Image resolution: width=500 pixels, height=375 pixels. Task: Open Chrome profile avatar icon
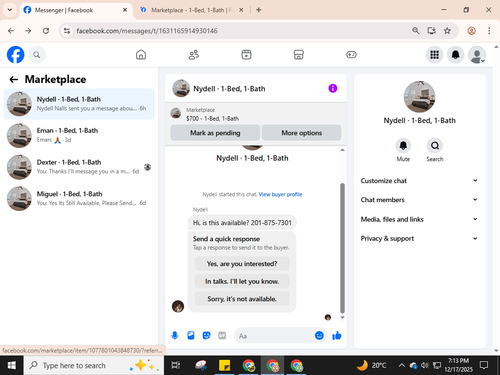coord(472,31)
